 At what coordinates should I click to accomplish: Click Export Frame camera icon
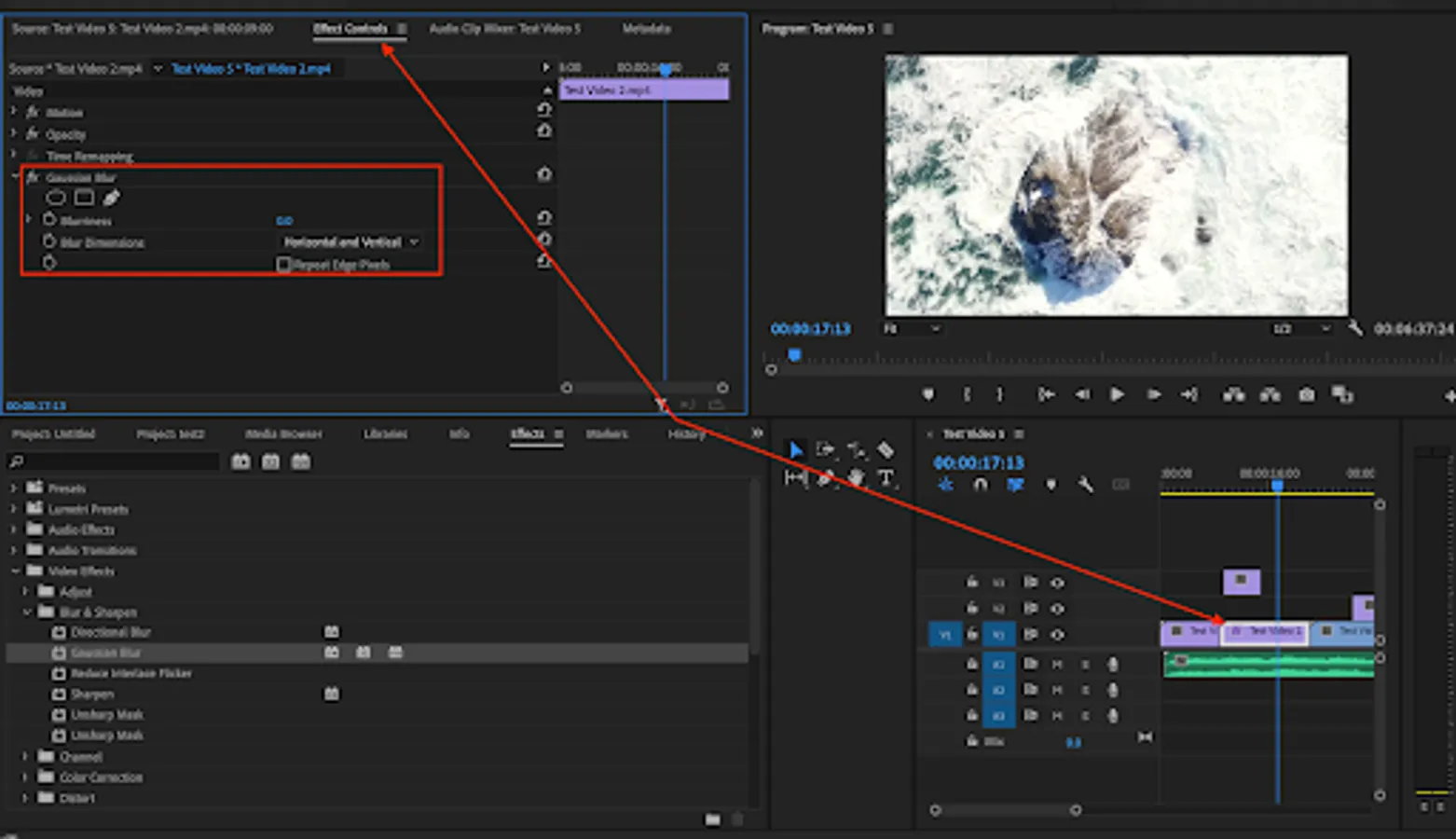click(x=1307, y=395)
